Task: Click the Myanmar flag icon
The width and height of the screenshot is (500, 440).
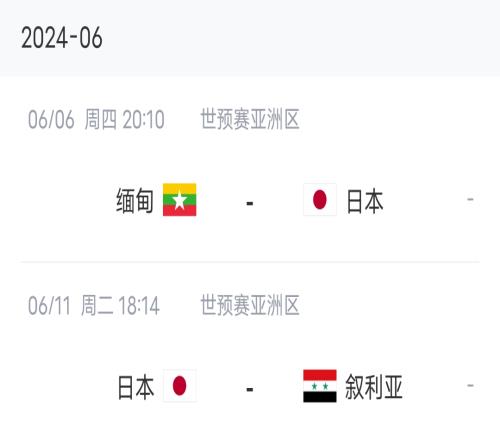Action: pyautogui.click(x=179, y=200)
